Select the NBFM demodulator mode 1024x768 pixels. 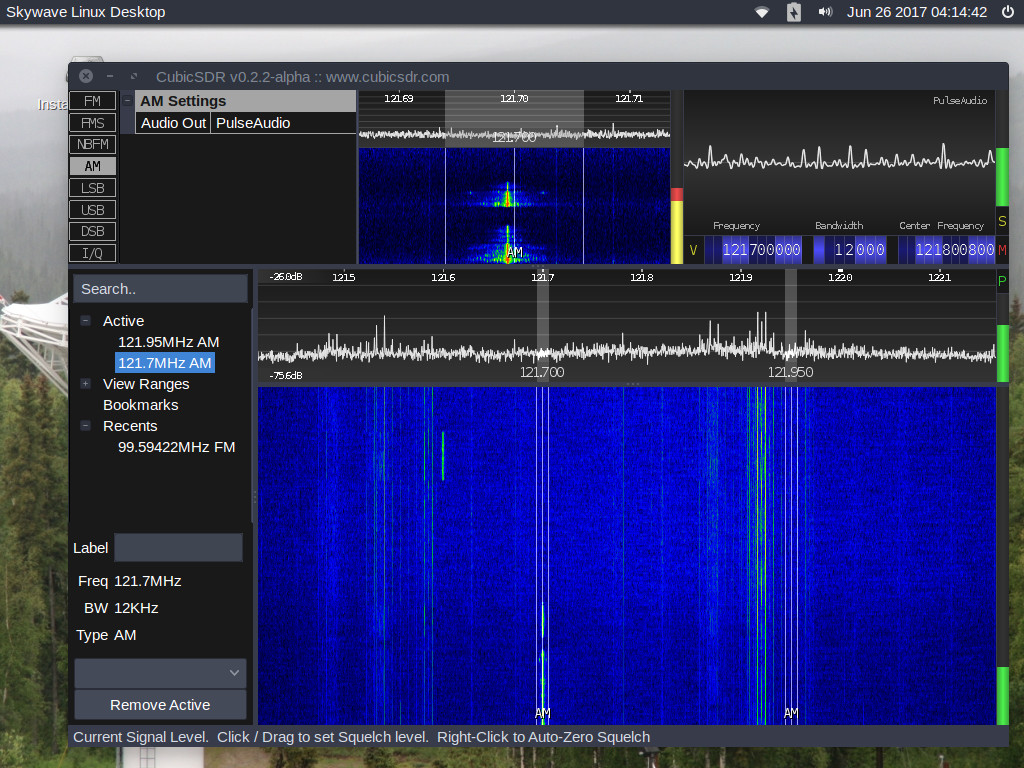(x=92, y=144)
